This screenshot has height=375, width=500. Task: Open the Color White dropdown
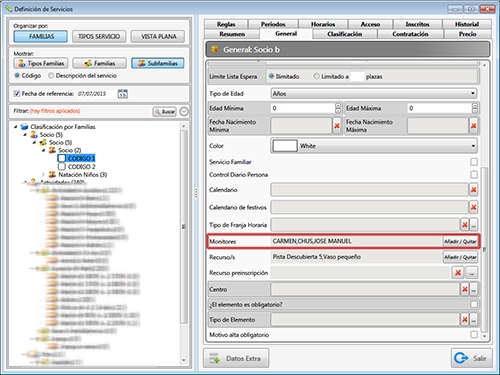(373, 146)
